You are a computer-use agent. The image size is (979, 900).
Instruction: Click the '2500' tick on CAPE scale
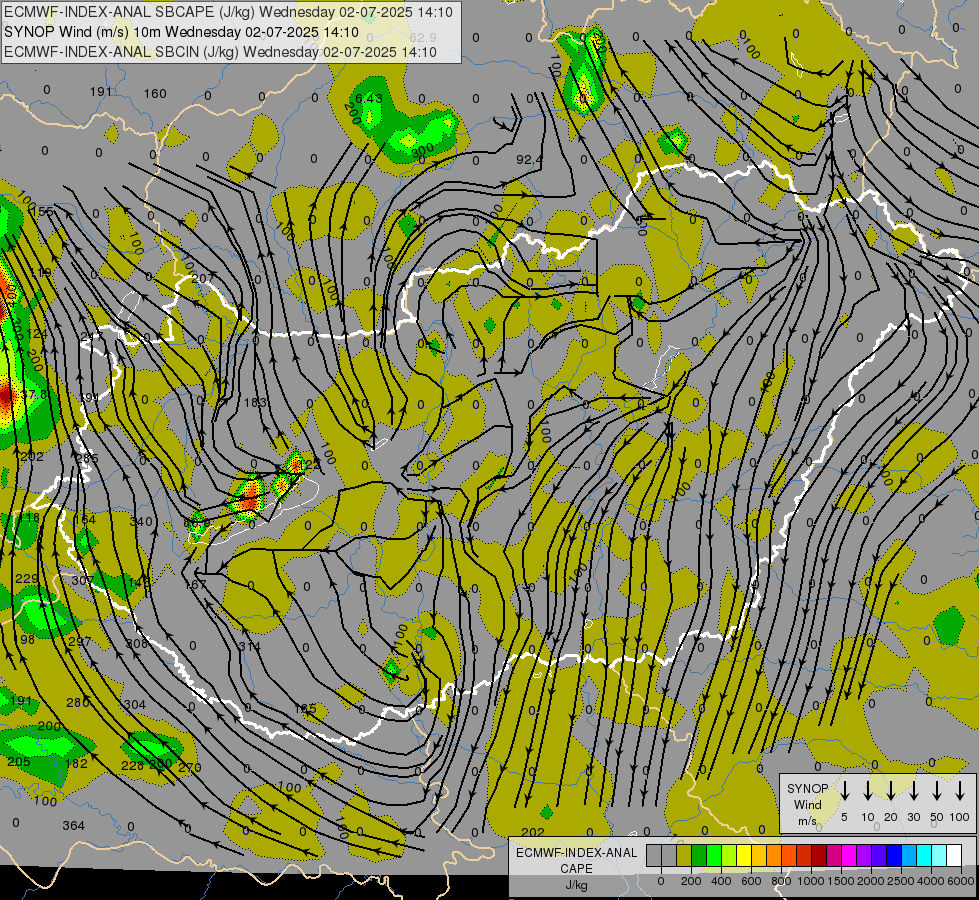pyautogui.click(x=902, y=881)
